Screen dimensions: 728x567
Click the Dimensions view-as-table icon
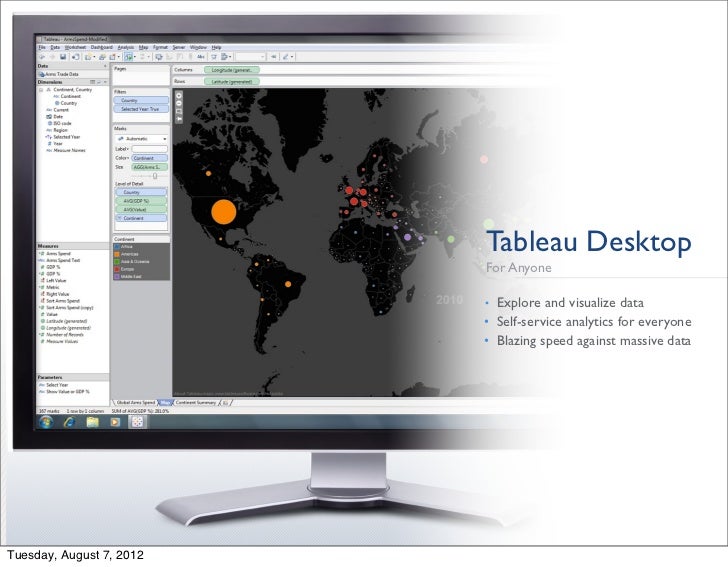coord(92,82)
